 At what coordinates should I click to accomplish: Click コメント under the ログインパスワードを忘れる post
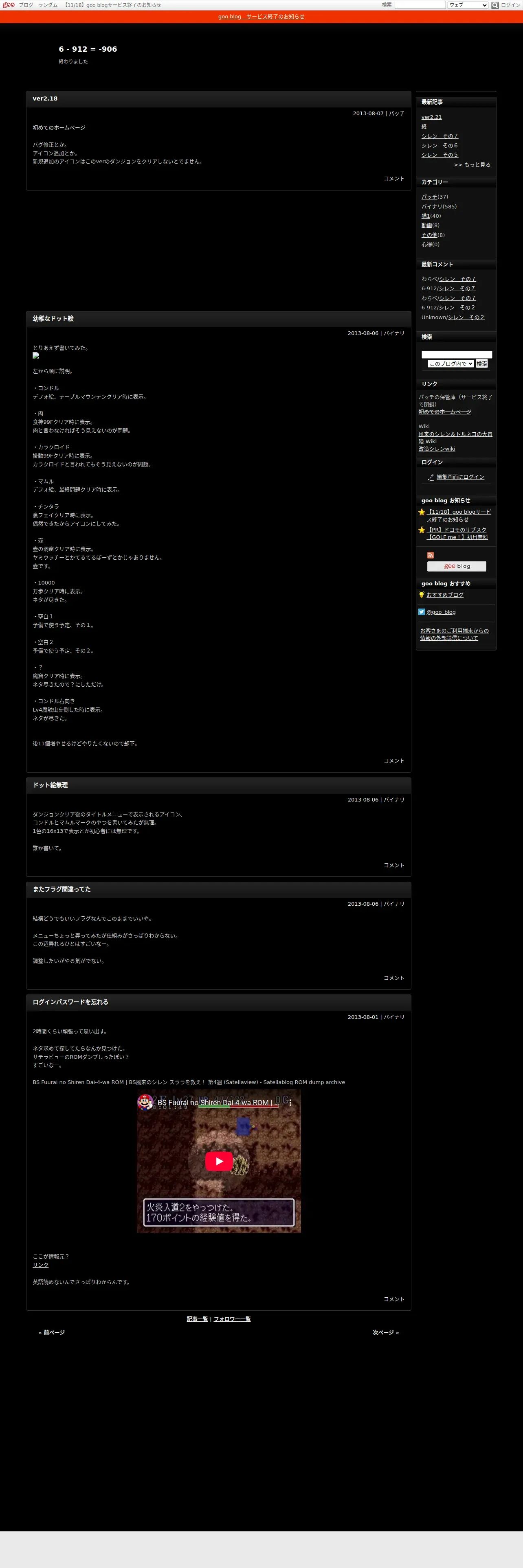click(x=394, y=1299)
